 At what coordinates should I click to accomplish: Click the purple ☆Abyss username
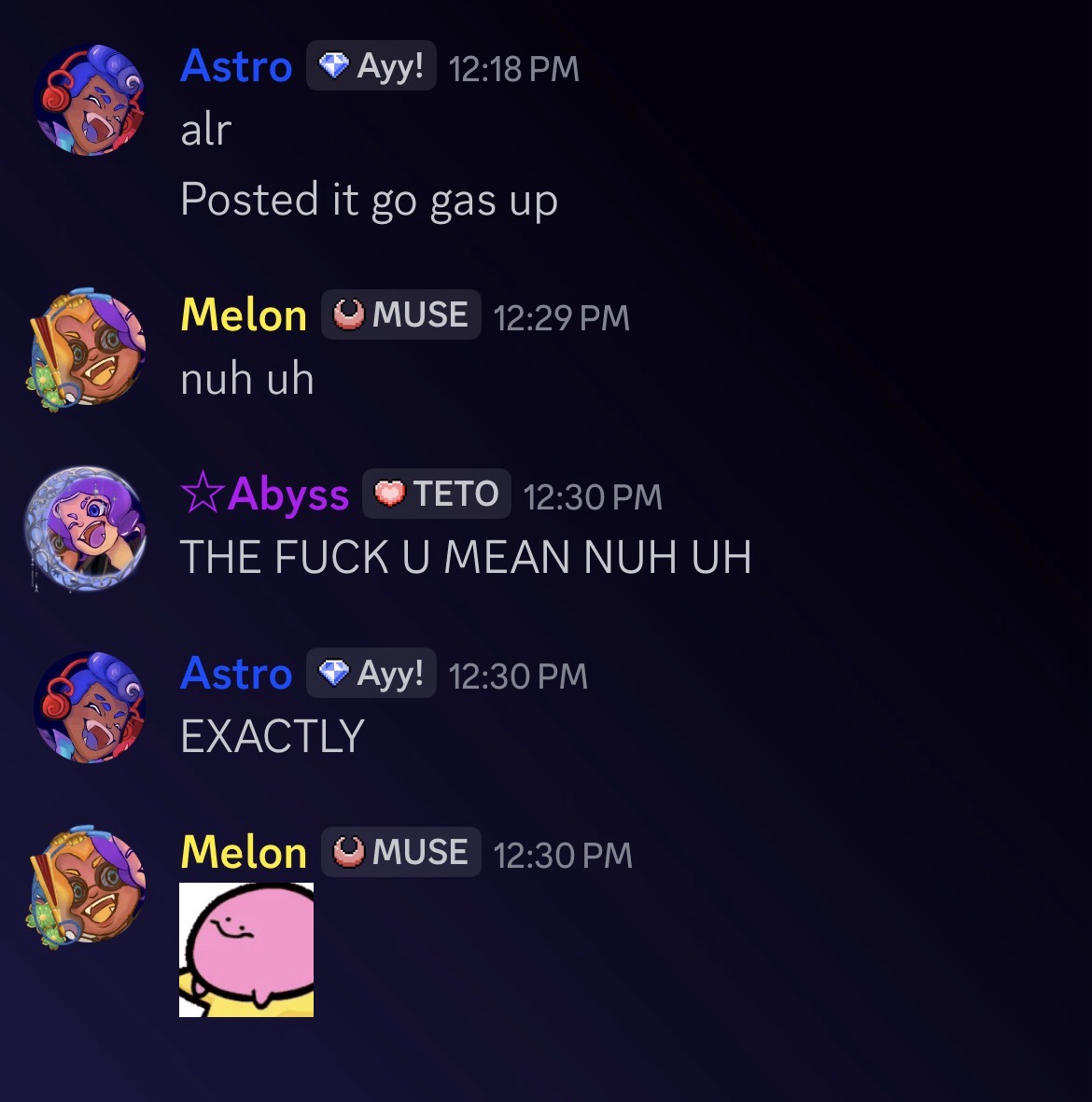(265, 494)
